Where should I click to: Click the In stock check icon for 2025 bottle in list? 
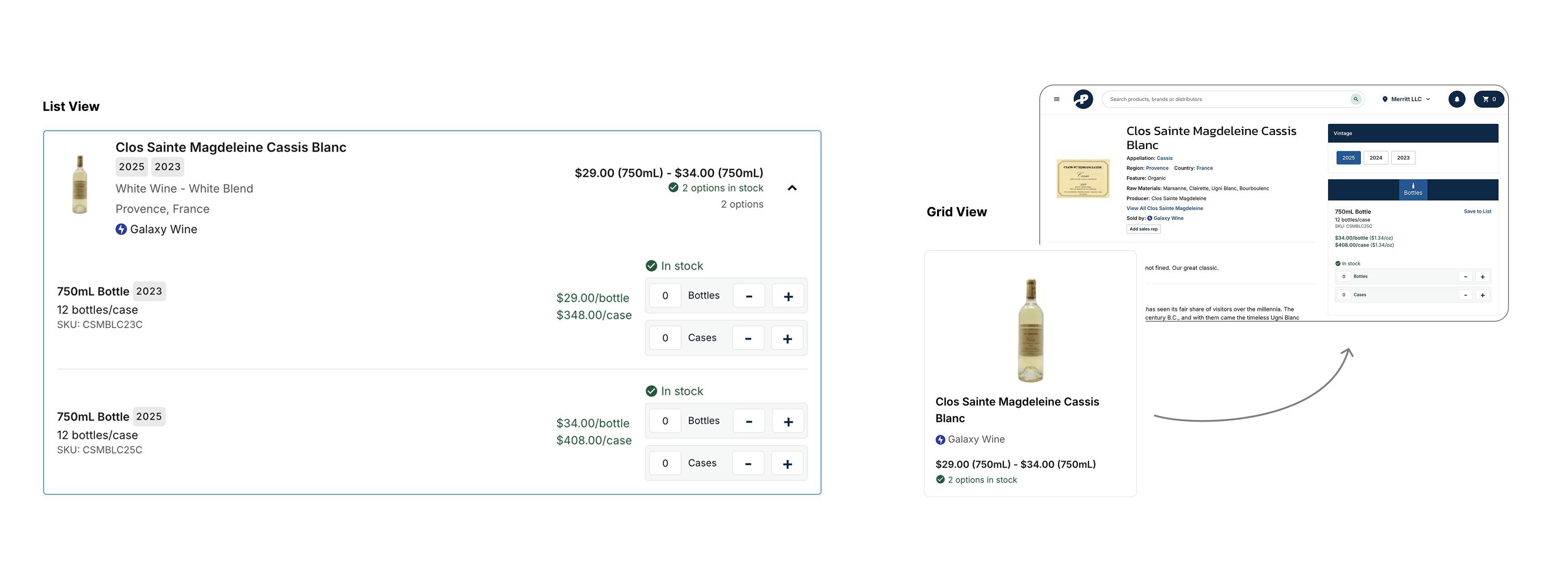pyautogui.click(x=651, y=391)
